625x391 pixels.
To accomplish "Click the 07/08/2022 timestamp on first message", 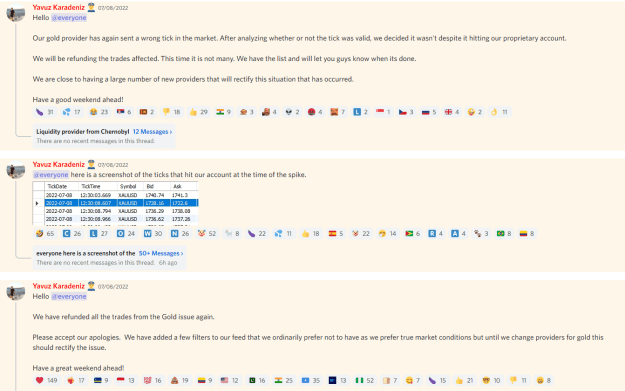I will [x=113, y=8].
